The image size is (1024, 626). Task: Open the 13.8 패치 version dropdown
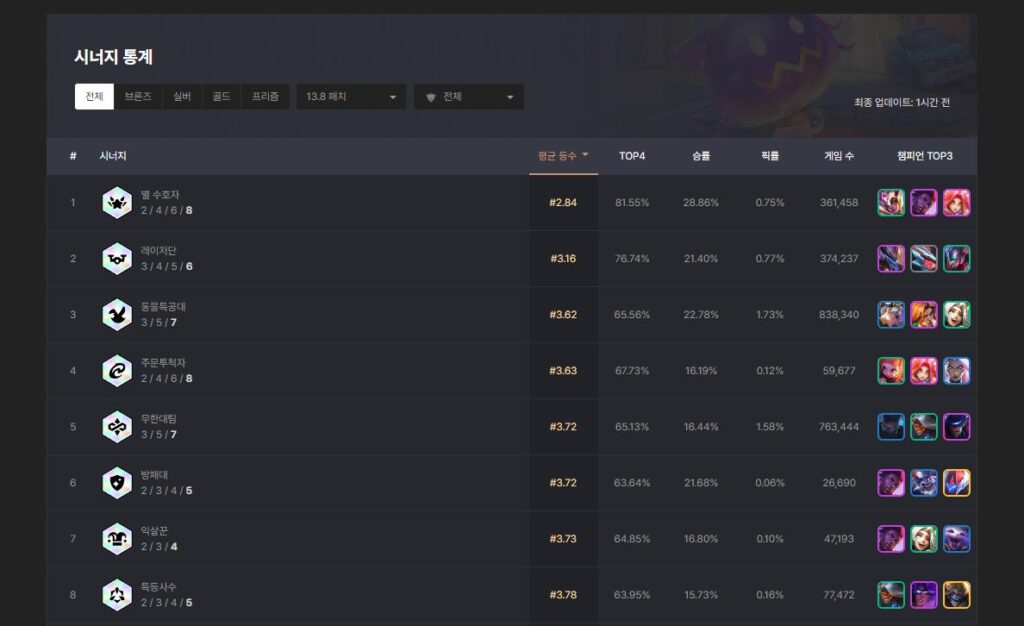[x=351, y=97]
